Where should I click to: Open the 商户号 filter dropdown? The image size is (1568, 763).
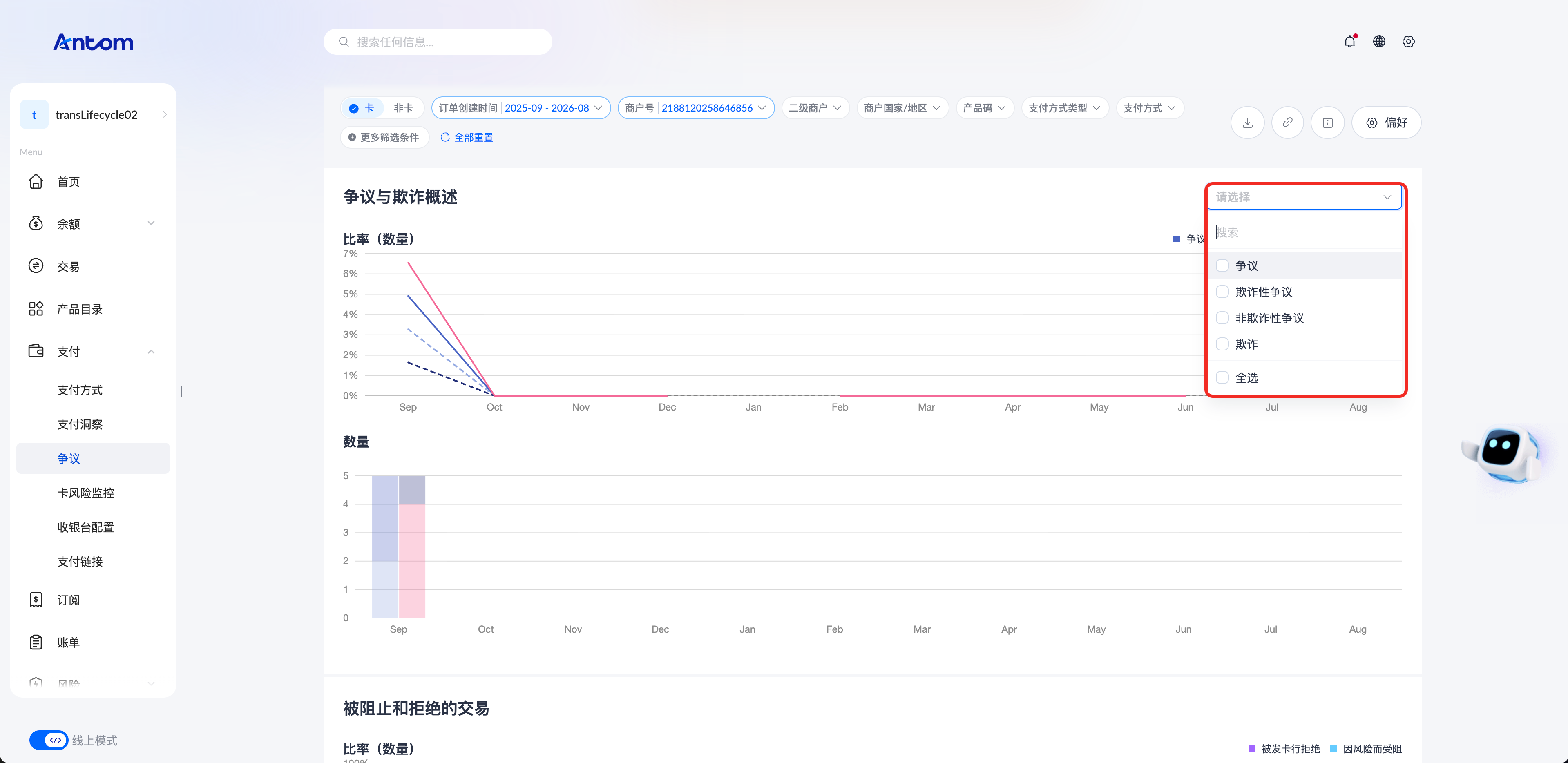click(696, 108)
